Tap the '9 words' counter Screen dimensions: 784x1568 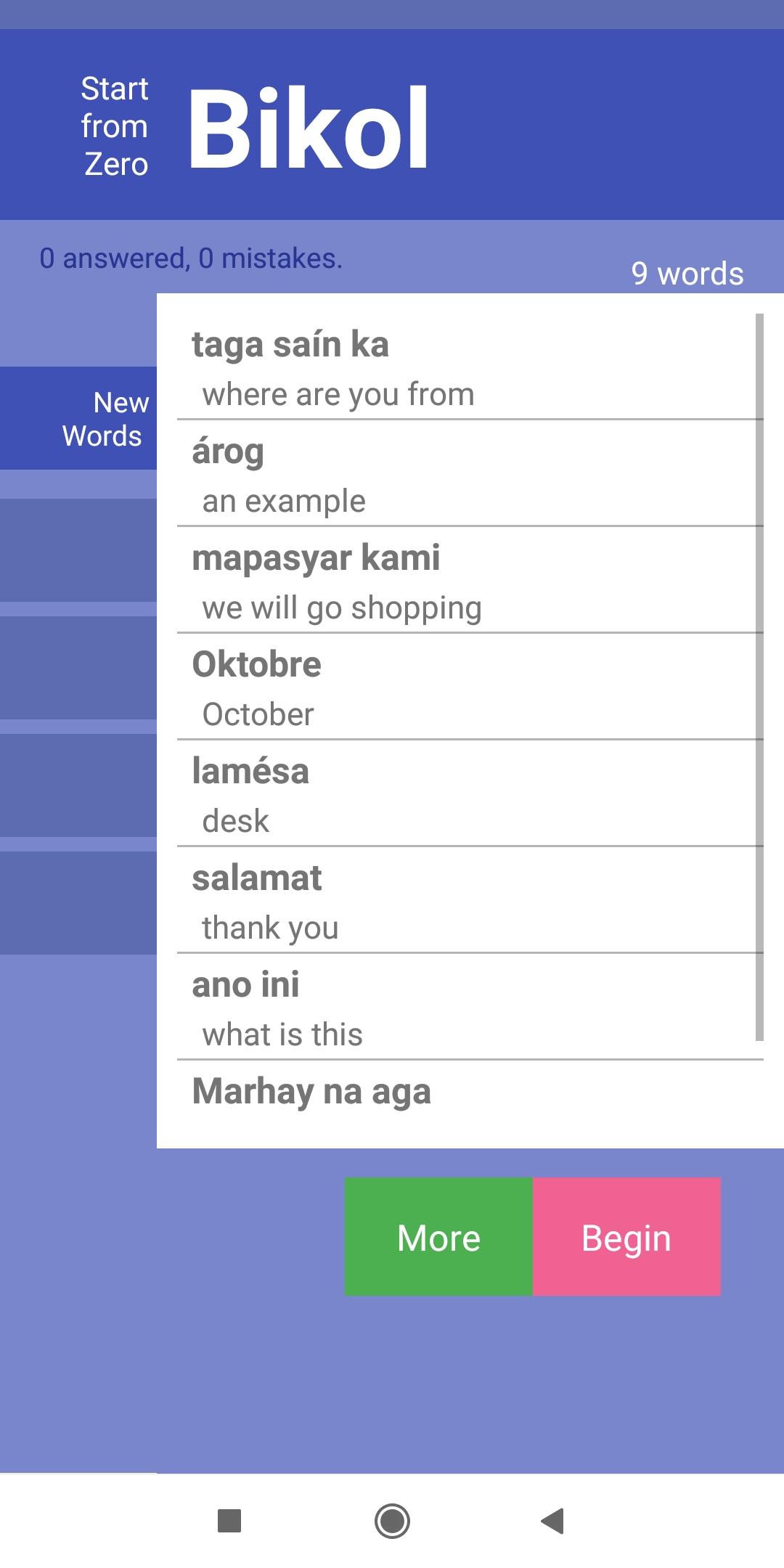687,274
